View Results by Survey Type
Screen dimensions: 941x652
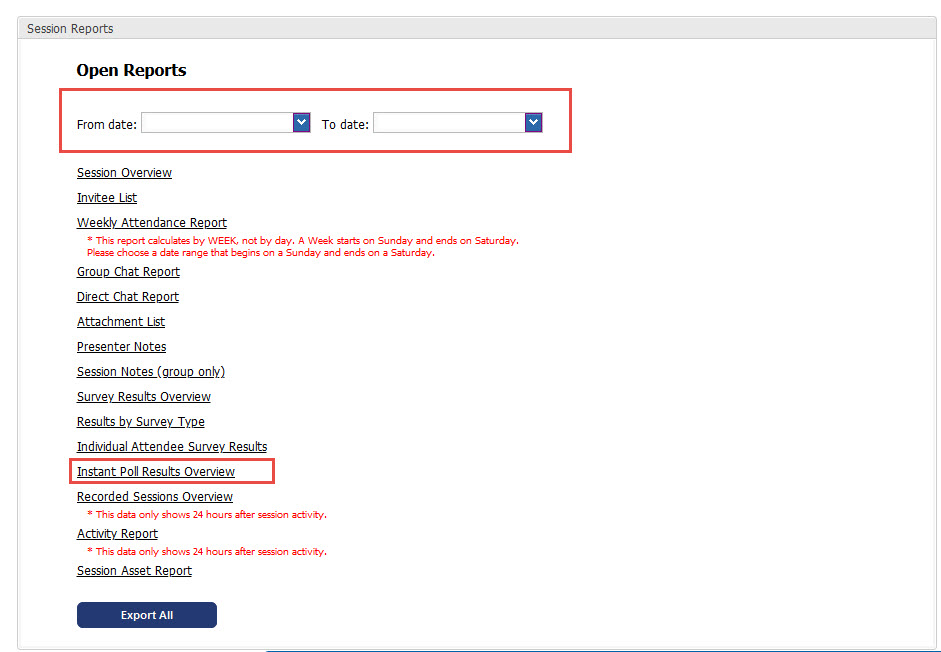[141, 422]
